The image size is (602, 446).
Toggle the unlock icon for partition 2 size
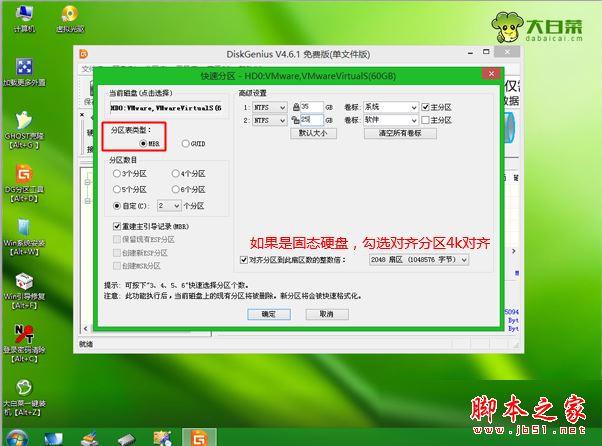295,120
